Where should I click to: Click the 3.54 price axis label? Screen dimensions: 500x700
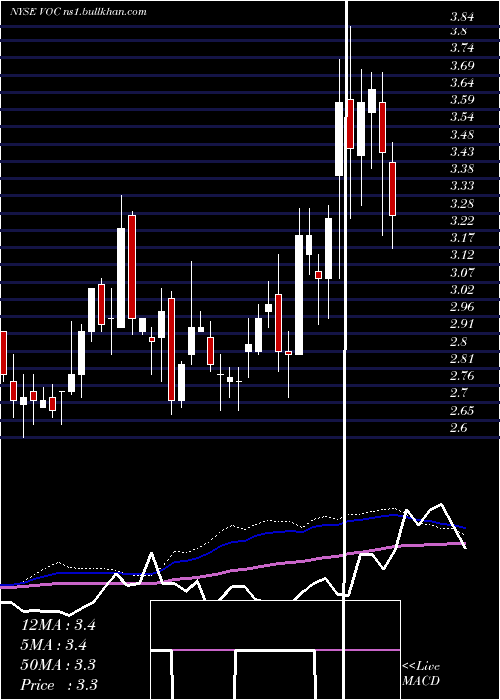click(x=462, y=117)
